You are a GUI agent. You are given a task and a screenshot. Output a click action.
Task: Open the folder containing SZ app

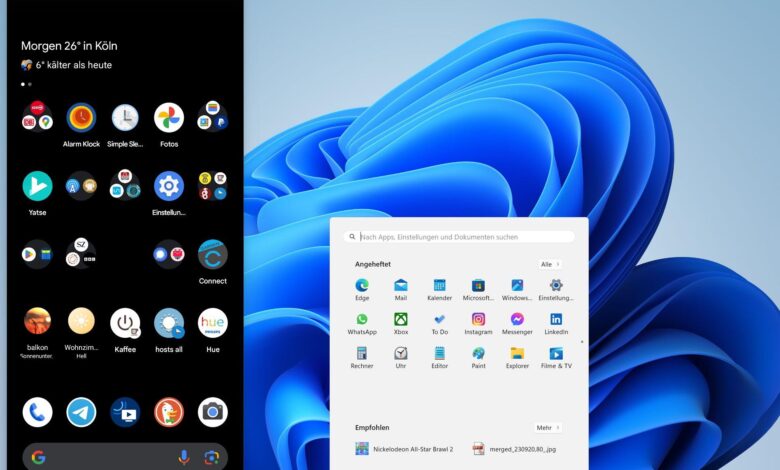pyautogui.click(x=81, y=253)
